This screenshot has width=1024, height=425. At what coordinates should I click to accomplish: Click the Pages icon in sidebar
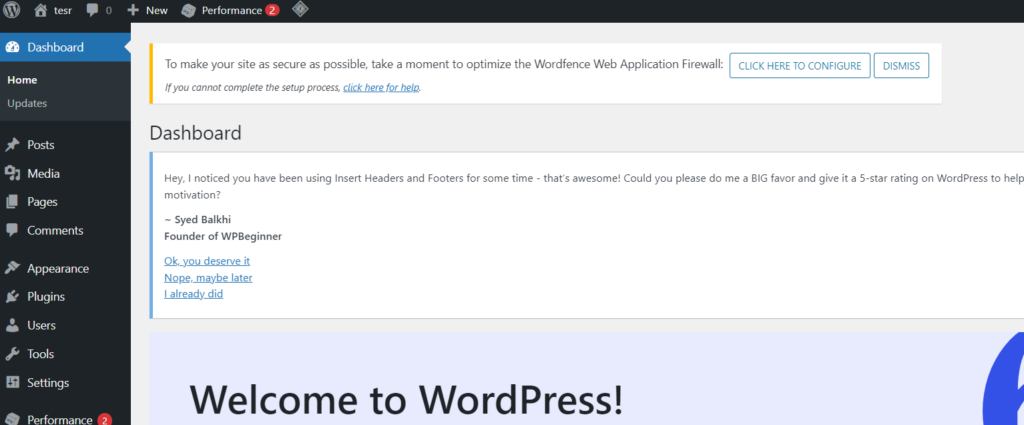12,202
